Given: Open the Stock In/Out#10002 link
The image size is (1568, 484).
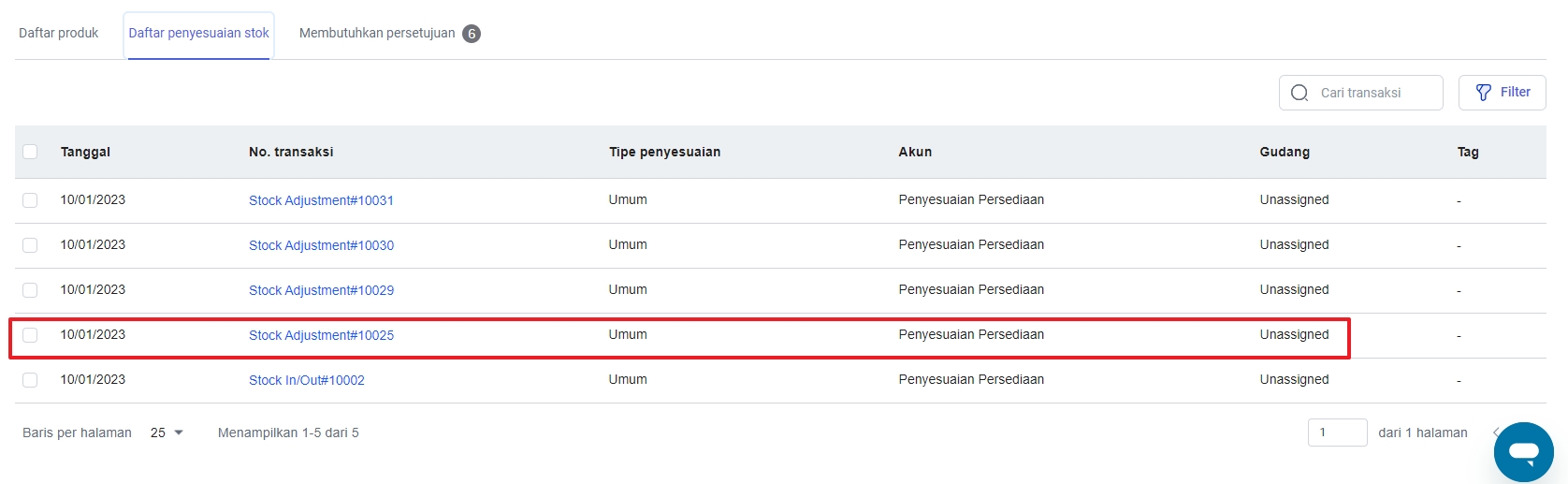Looking at the screenshot, I should tap(306, 380).
